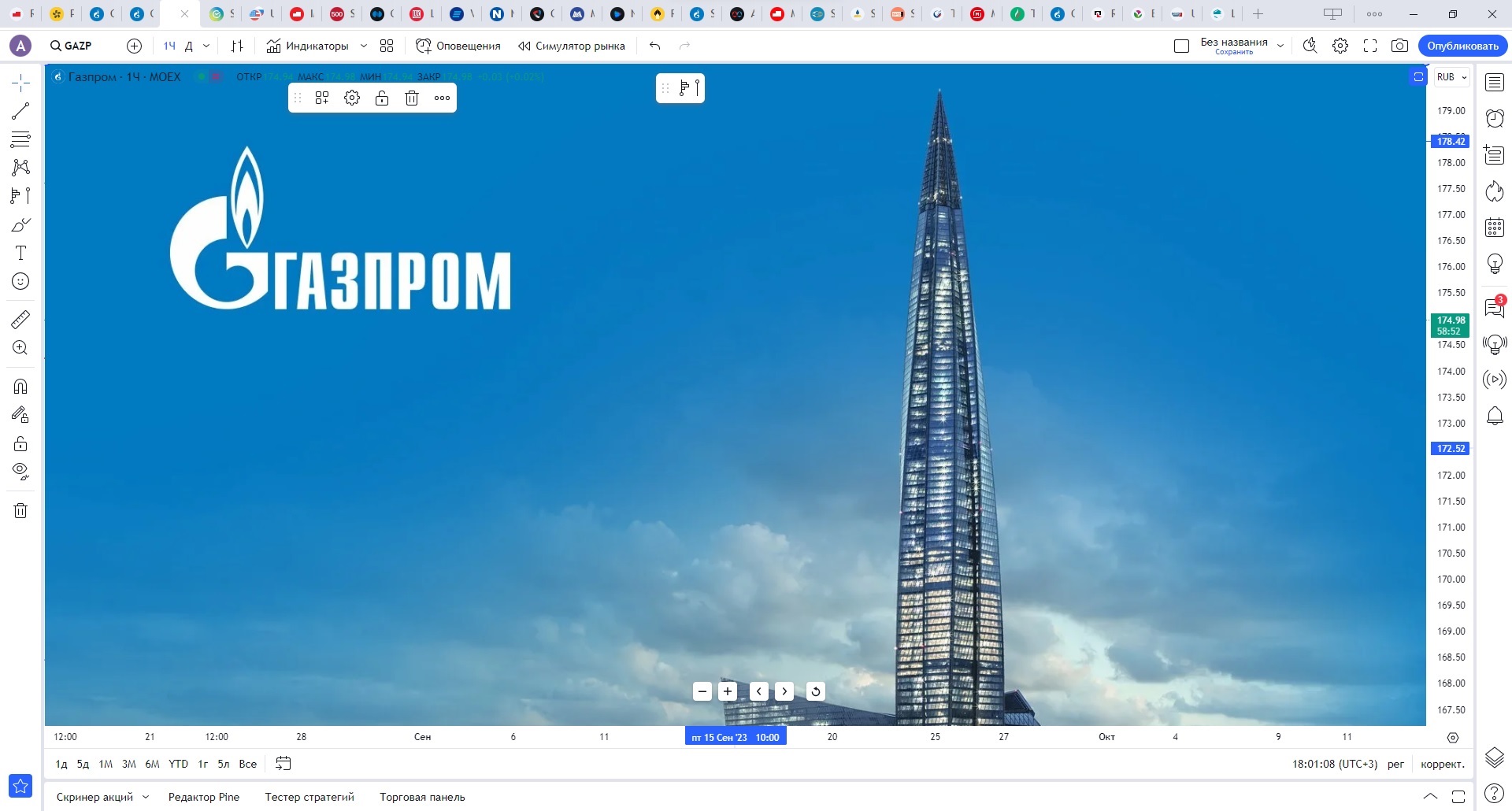1512x811 pixels.
Task: Open image settings in floating toolbar
Action: pos(352,98)
